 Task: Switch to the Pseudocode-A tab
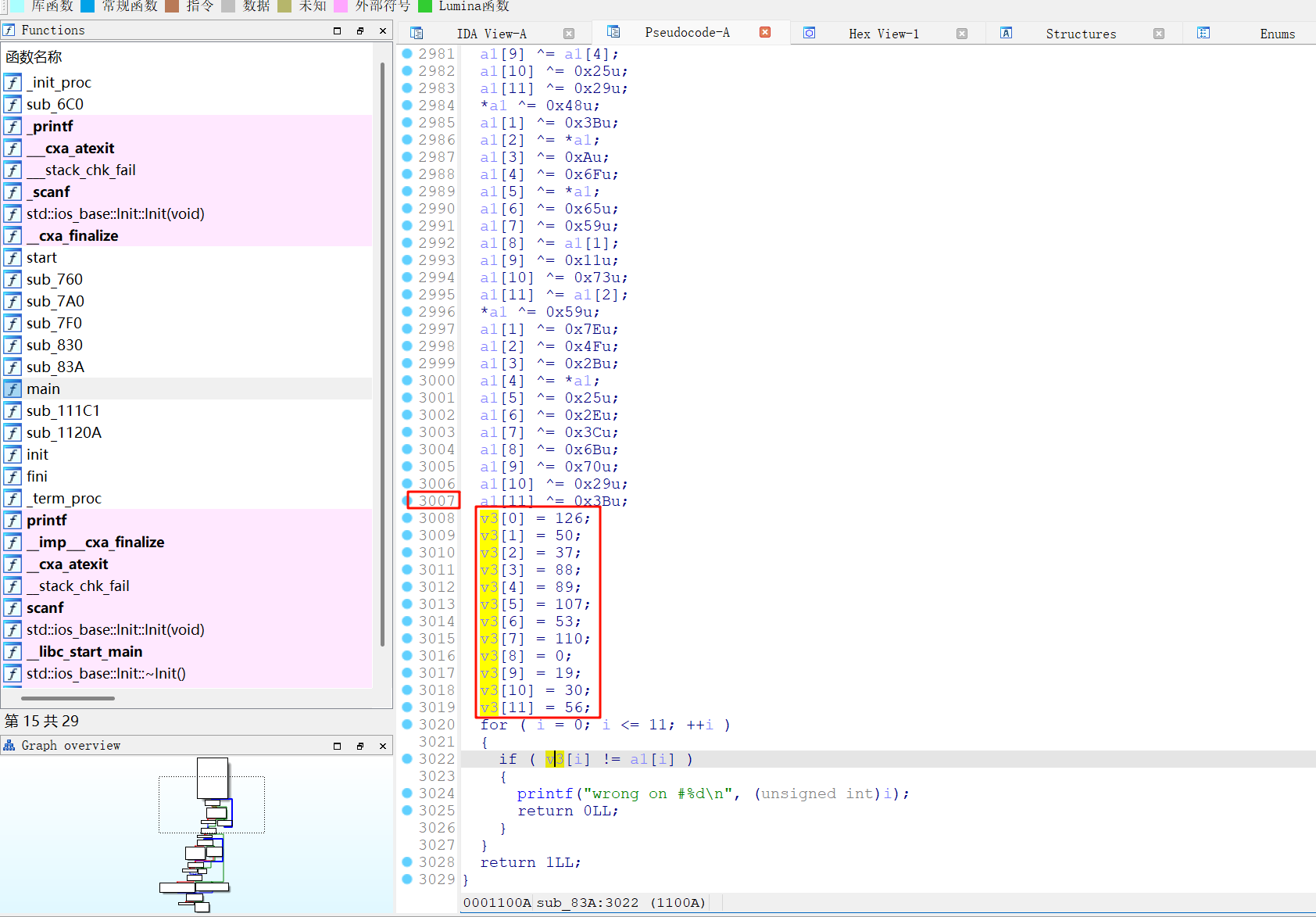click(686, 33)
